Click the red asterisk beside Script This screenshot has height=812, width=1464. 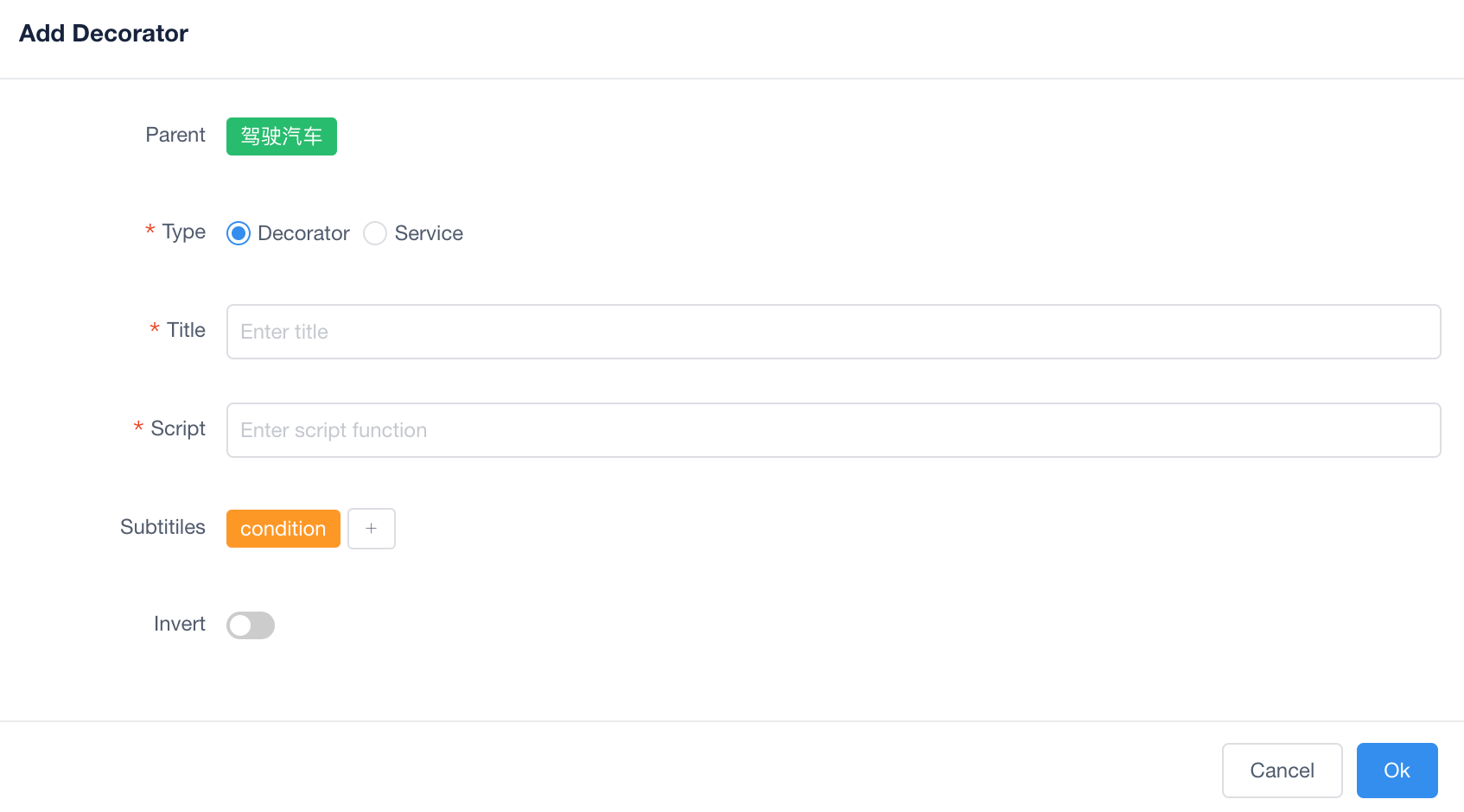[x=138, y=427]
